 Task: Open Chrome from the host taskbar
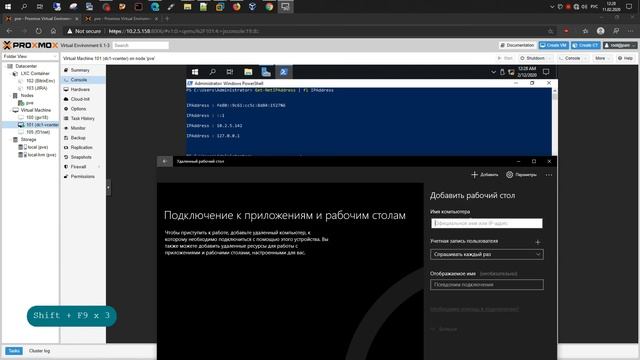pyautogui.click(x=269, y=7)
